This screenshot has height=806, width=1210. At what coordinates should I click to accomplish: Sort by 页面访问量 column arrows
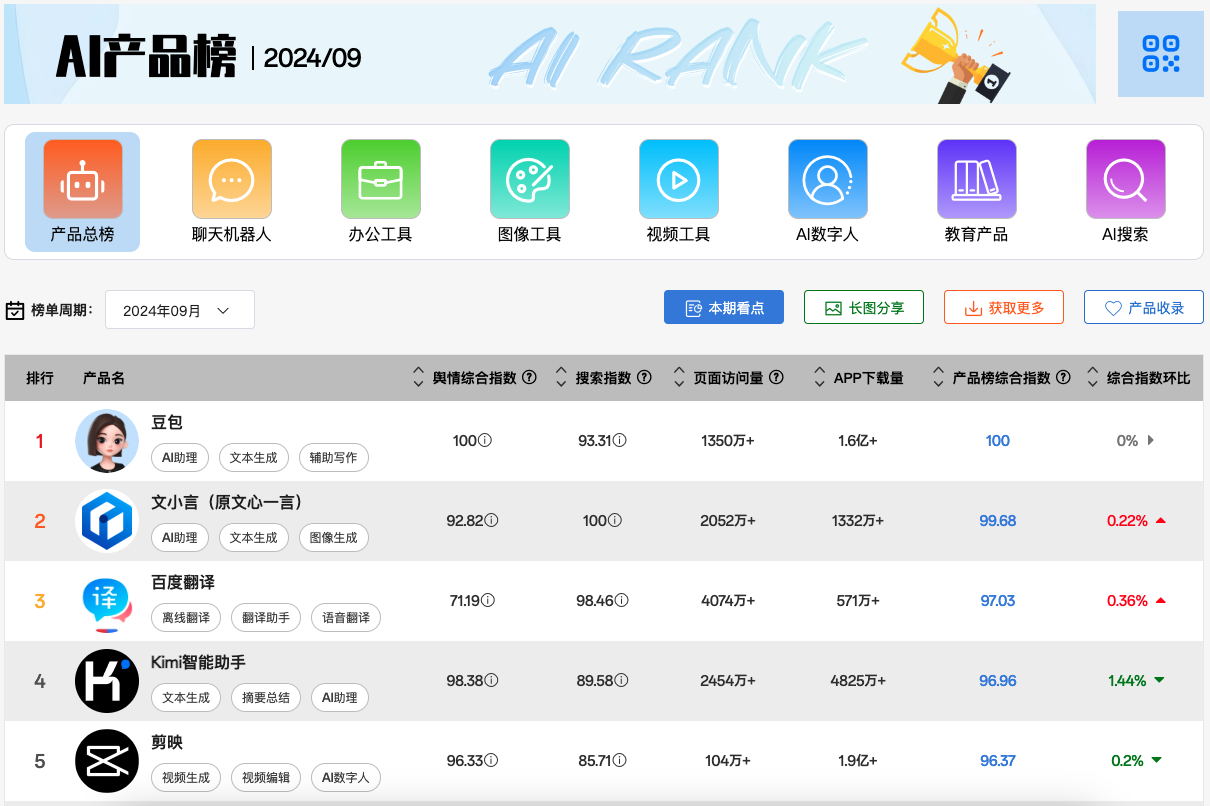click(x=680, y=378)
